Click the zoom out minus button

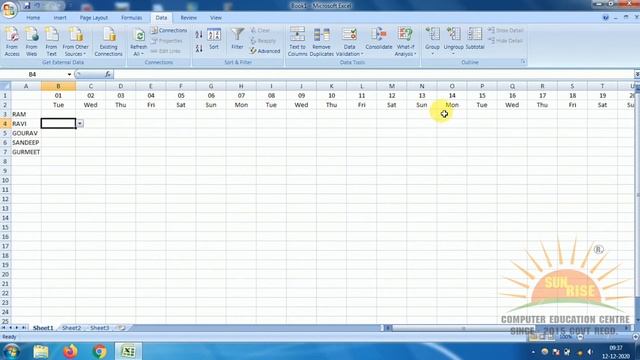pyautogui.click(x=580, y=337)
